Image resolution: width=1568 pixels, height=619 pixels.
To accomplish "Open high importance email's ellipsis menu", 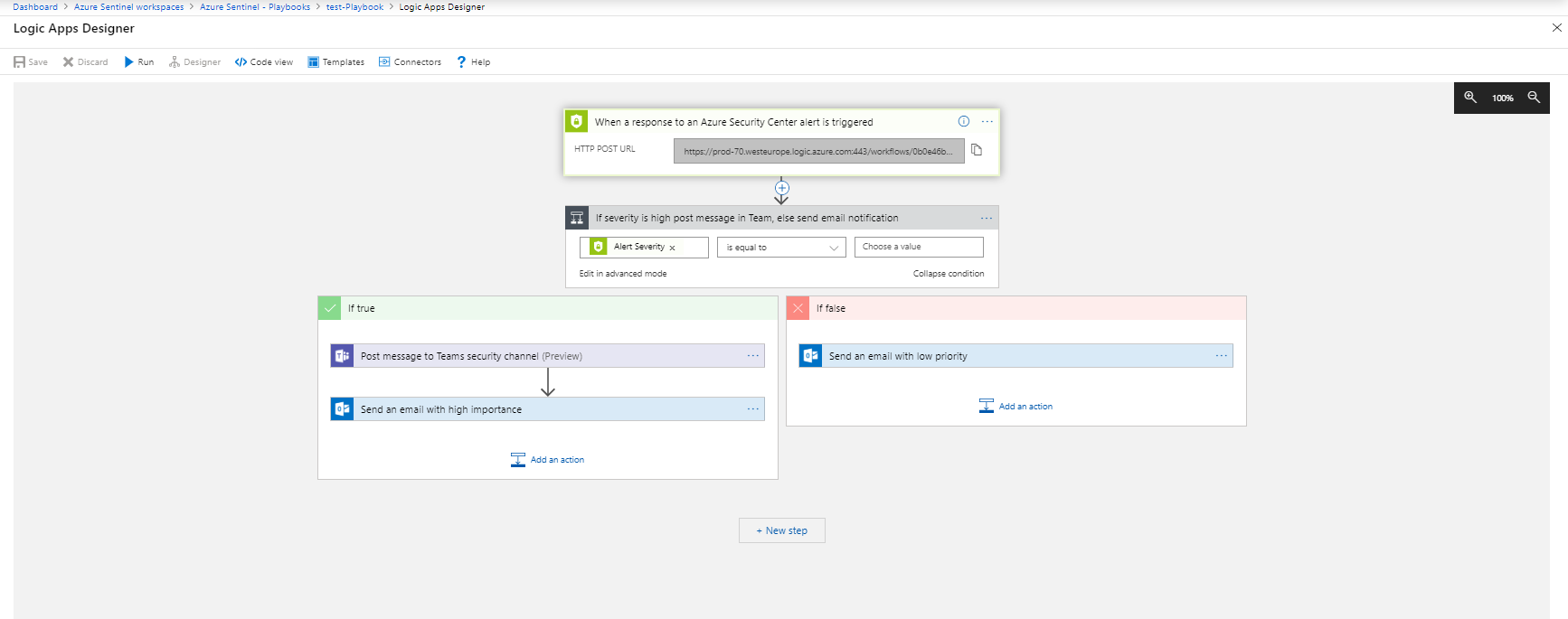I will pos(753,409).
